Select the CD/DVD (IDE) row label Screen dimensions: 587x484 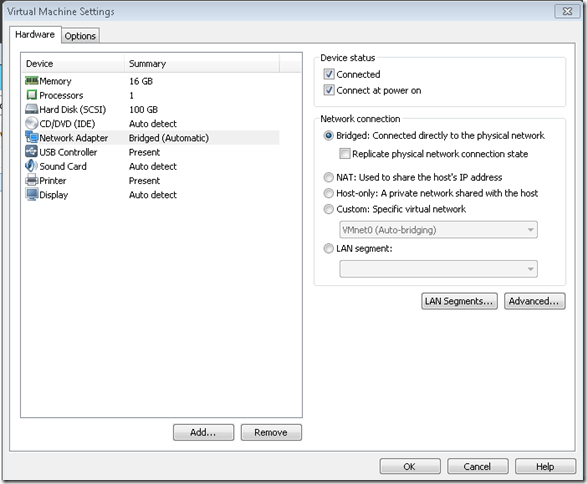[x=67, y=124]
